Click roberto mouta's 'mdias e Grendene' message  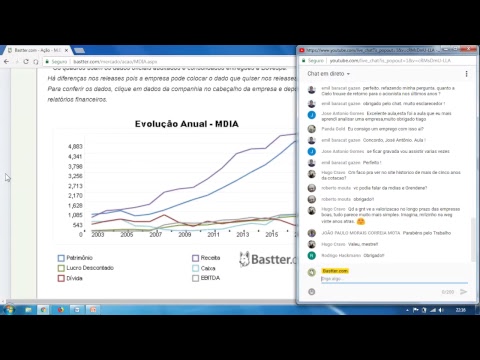390,188
